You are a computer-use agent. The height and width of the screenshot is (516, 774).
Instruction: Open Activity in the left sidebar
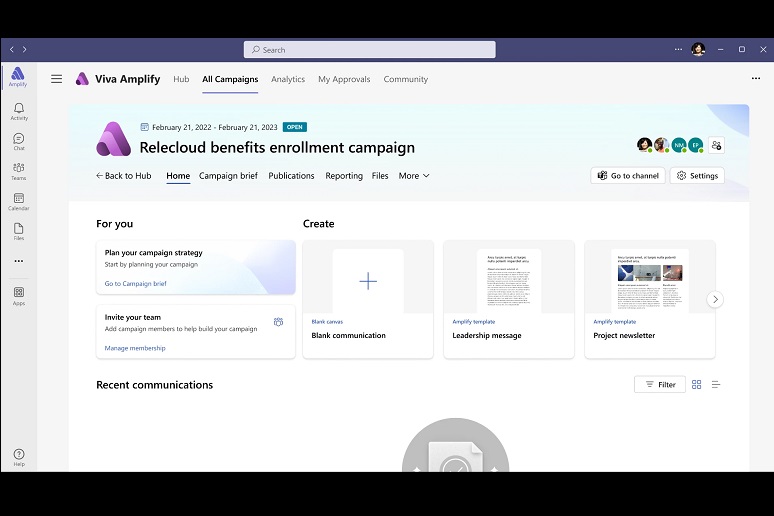[x=18, y=111]
